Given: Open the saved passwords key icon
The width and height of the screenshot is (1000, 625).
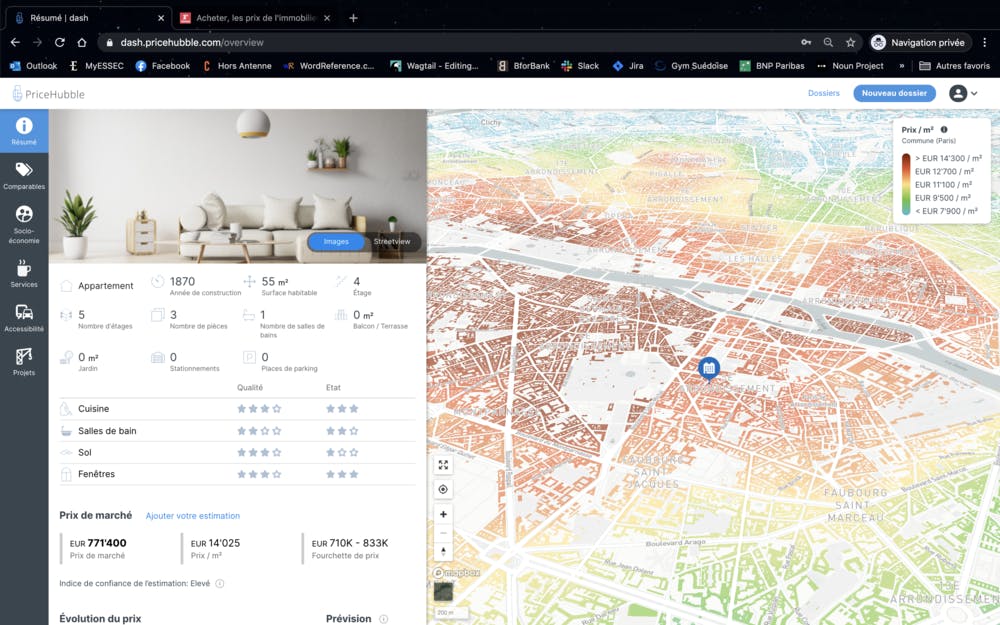Looking at the screenshot, I should [806, 42].
